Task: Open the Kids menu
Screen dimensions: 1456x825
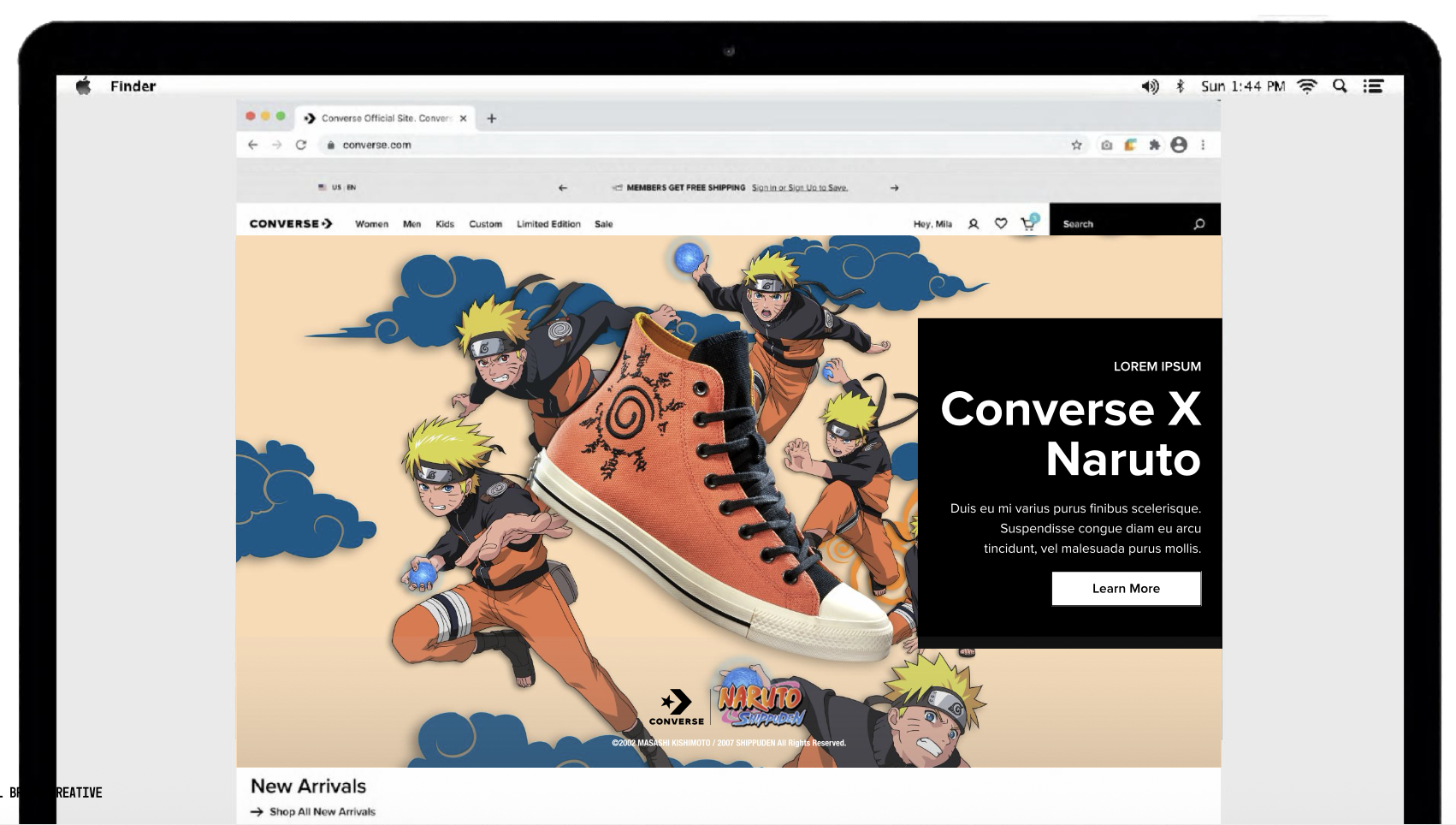Action: (445, 224)
